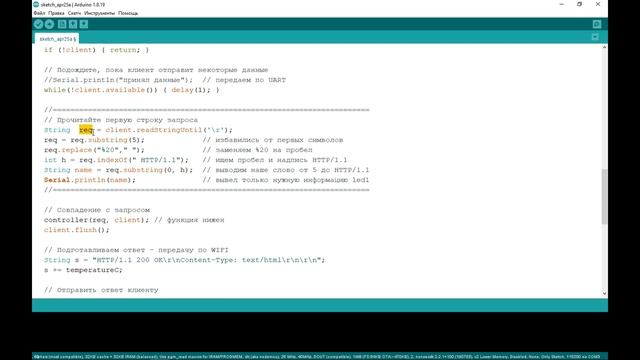Click the 'if (!client) { return; }' line
640x360 pixels.
click(97, 50)
